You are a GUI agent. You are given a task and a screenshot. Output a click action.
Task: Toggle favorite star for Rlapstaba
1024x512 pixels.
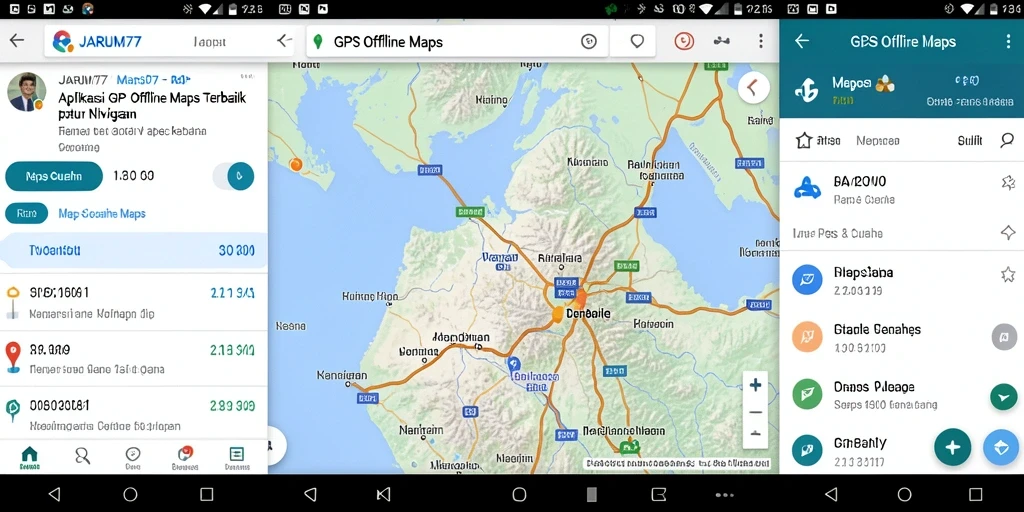coord(1008,274)
